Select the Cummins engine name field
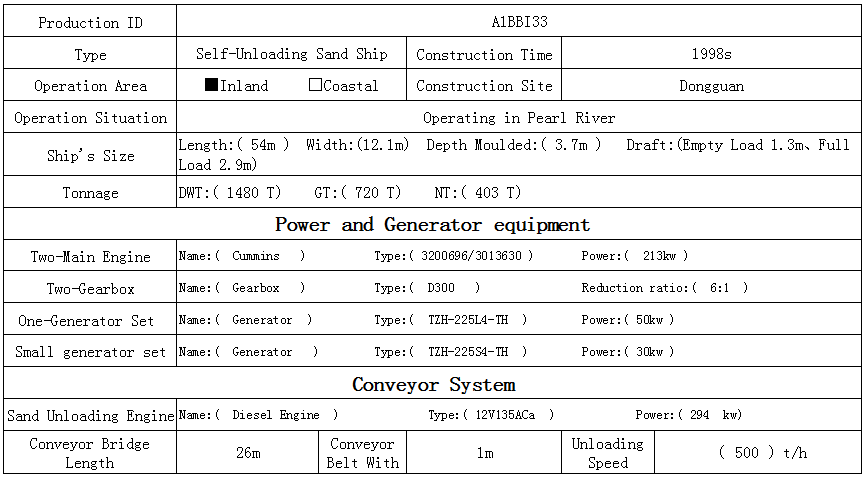Image resolution: width=867 pixels, height=478 pixels. click(x=256, y=256)
